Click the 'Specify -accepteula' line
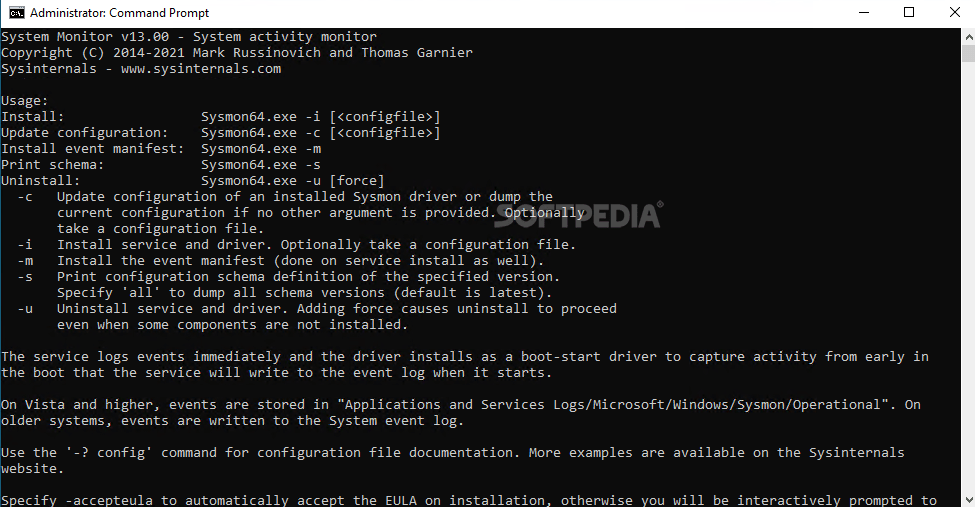Image resolution: width=975 pixels, height=507 pixels. pos(469,500)
